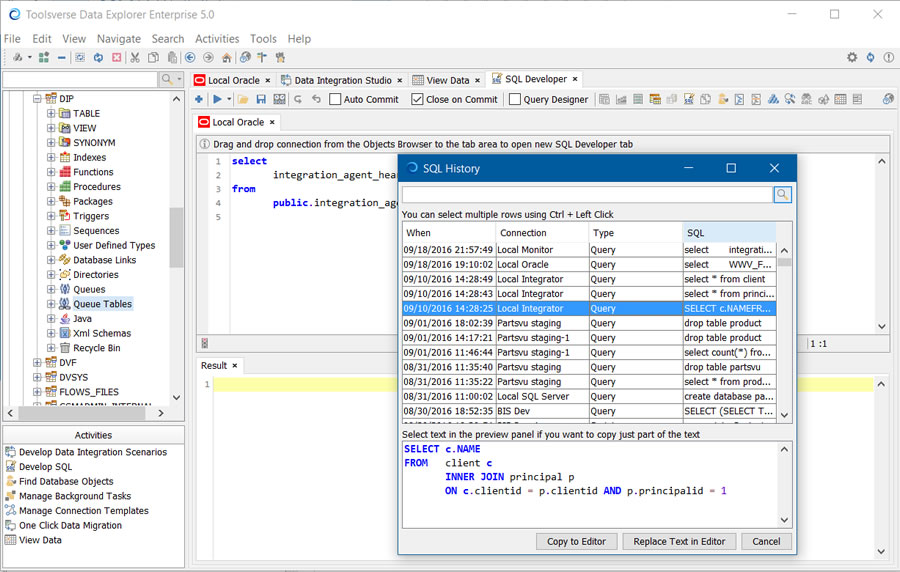
Task: Open Manage Connection Templates activity
Action: click(x=84, y=511)
